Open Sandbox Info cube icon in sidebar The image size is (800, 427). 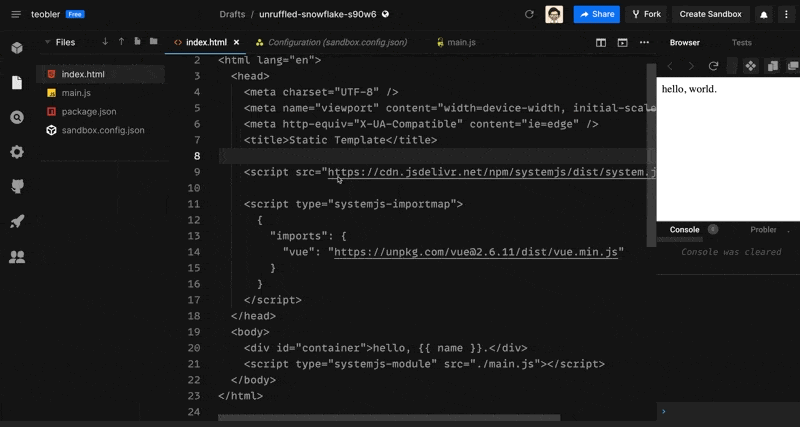click(x=17, y=48)
